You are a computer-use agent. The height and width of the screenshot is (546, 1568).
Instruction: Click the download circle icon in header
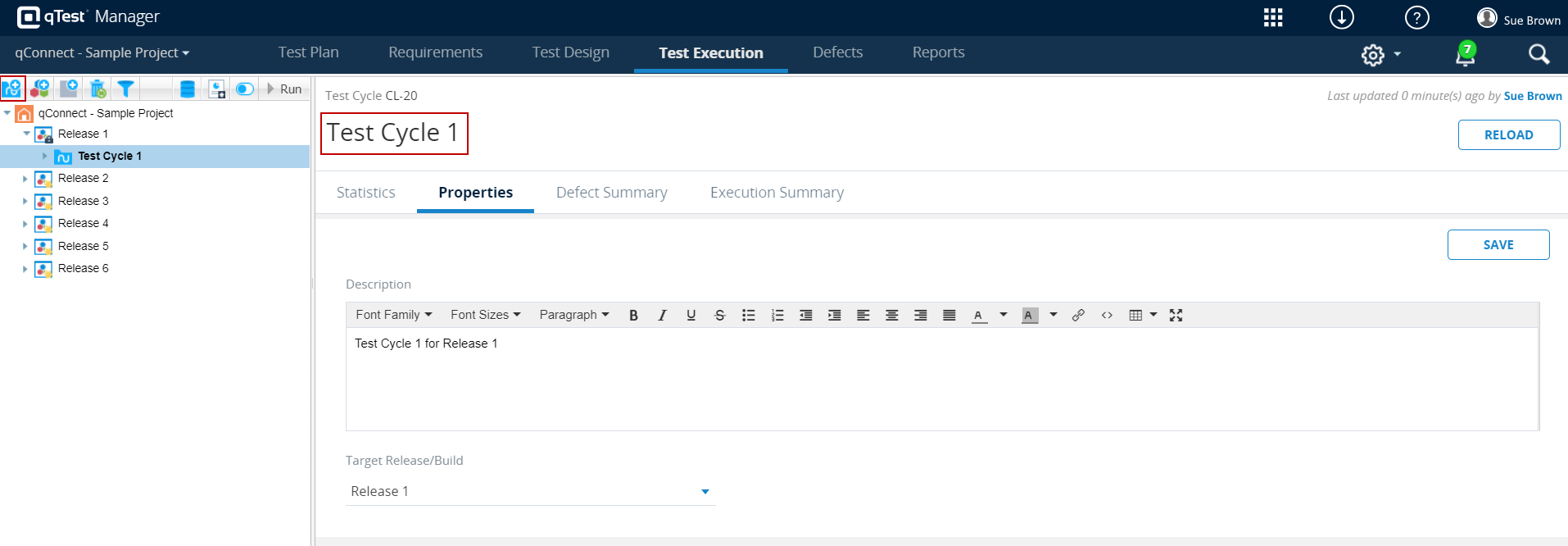1341,17
